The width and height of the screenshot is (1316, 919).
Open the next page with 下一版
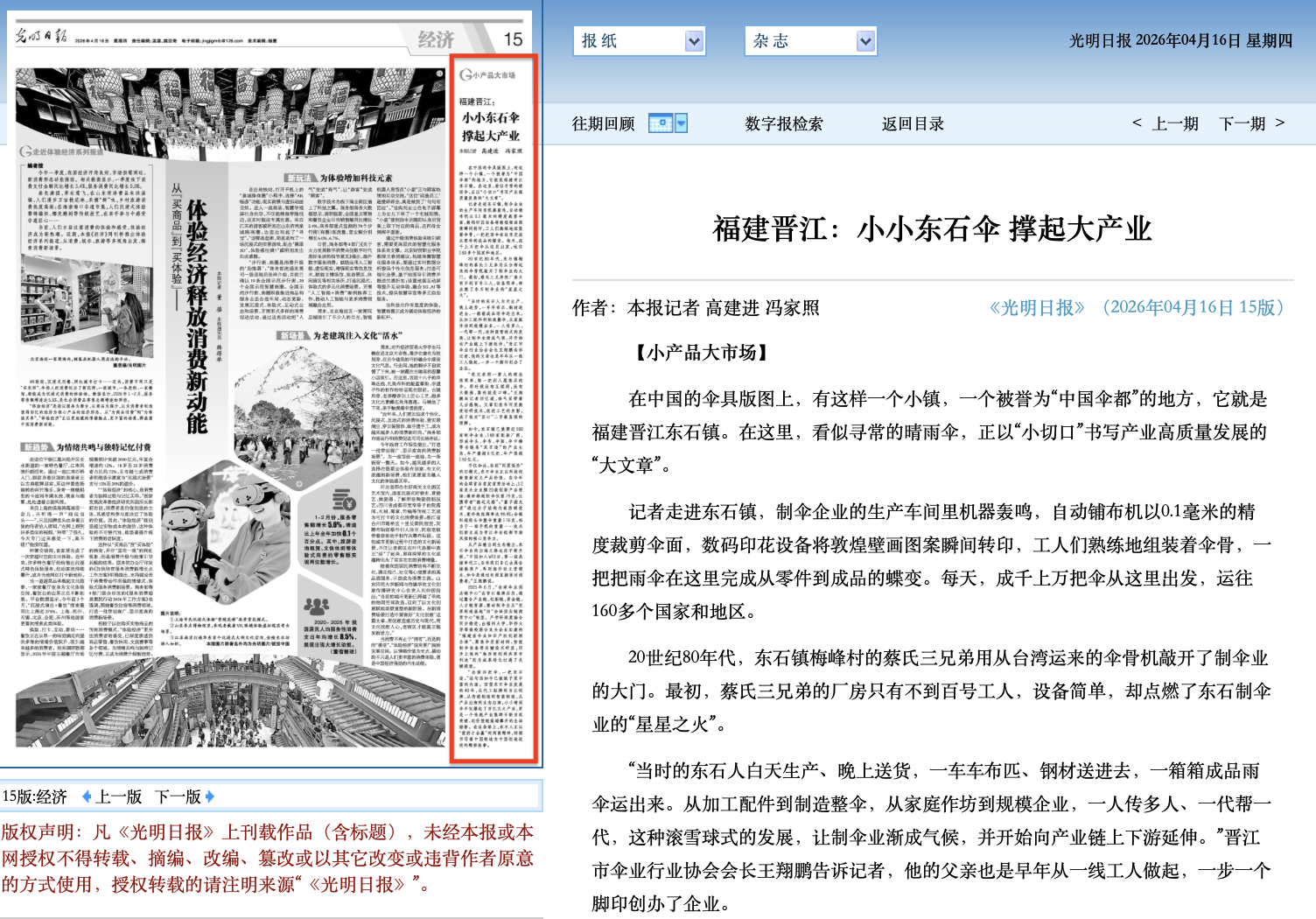tap(178, 796)
